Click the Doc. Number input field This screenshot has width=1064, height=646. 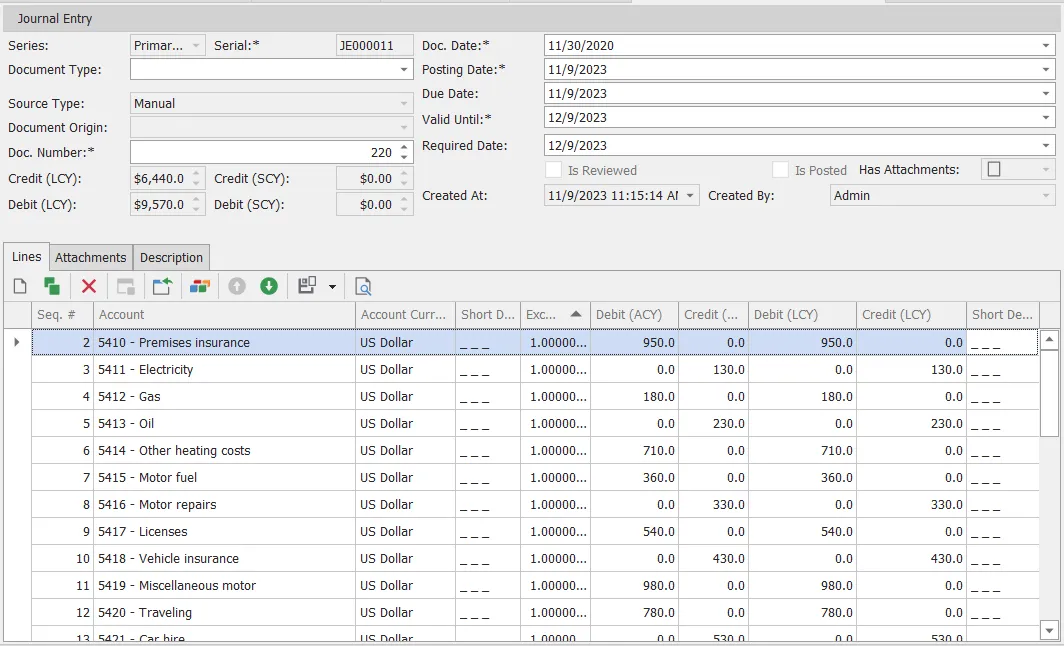(263, 153)
